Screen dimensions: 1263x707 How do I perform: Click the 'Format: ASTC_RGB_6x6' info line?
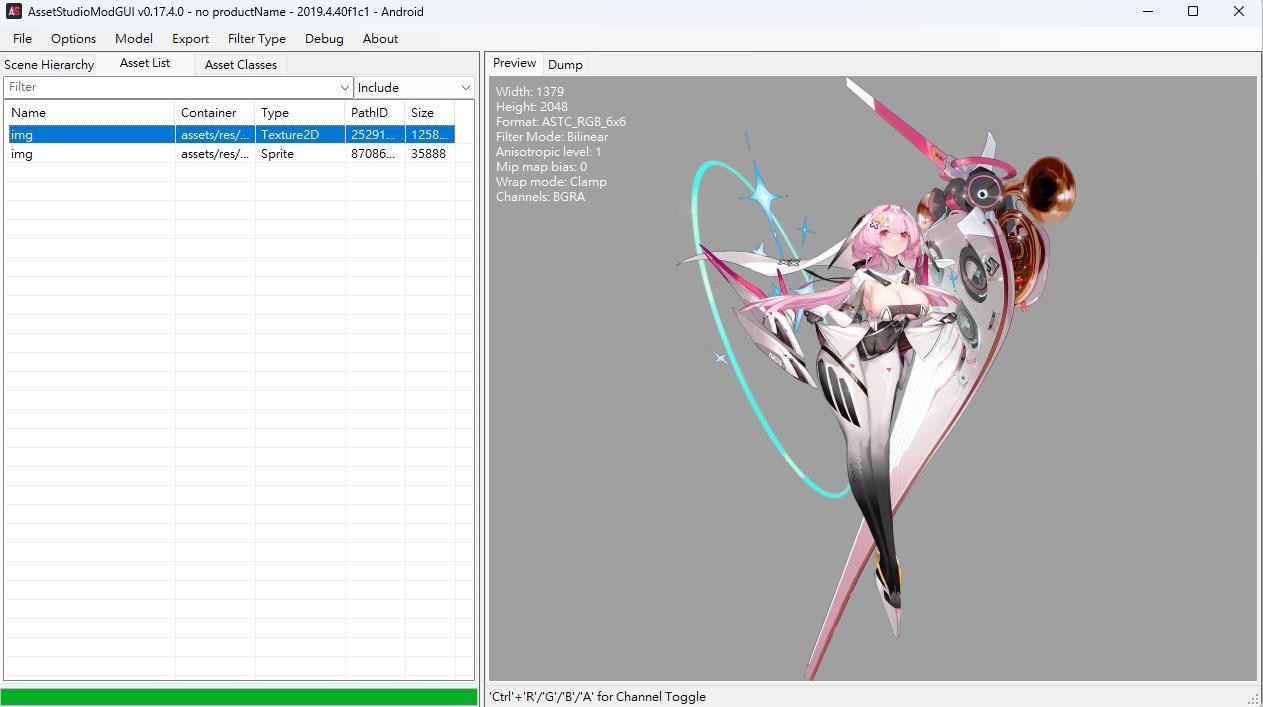(561, 122)
